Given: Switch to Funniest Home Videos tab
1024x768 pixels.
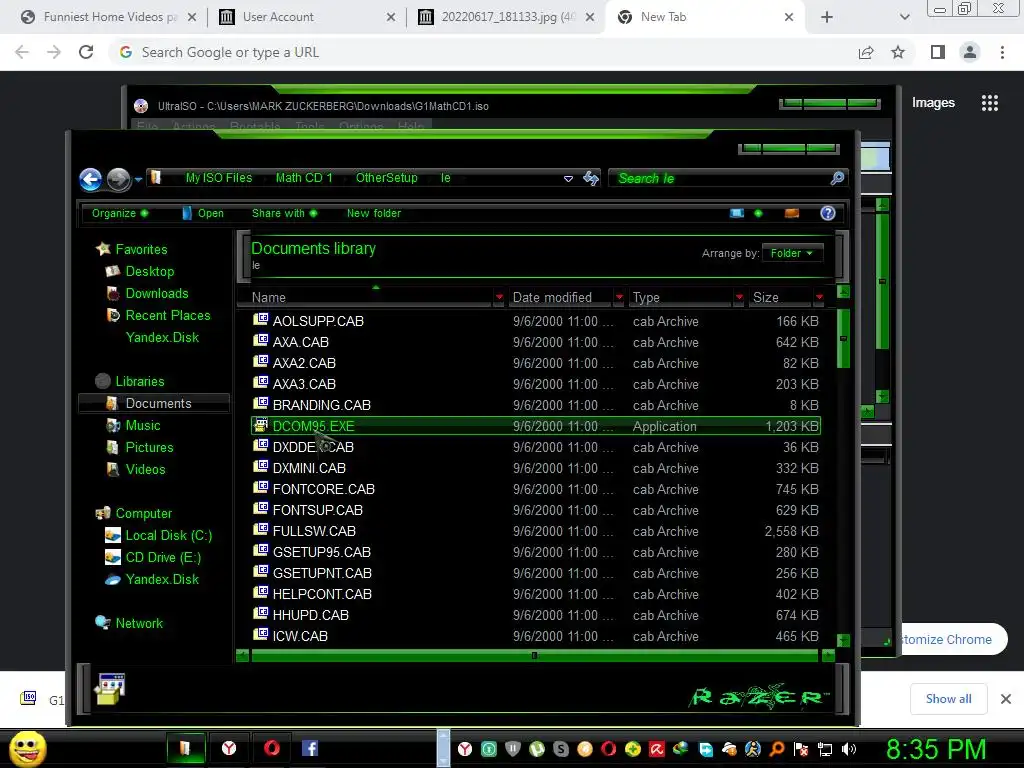Looking at the screenshot, I should click(x=110, y=17).
